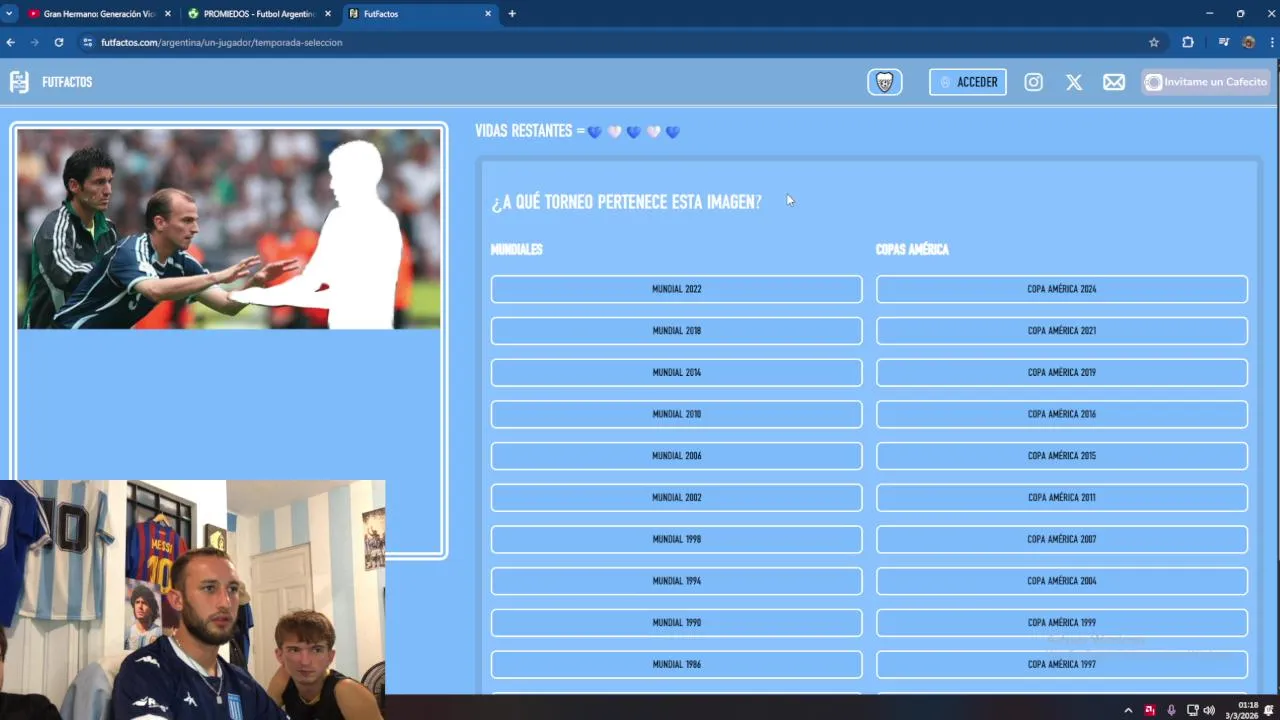The width and height of the screenshot is (1280, 720).
Task: Pick COPA AMÉRICA 2019 option
Action: tap(1062, 372)
